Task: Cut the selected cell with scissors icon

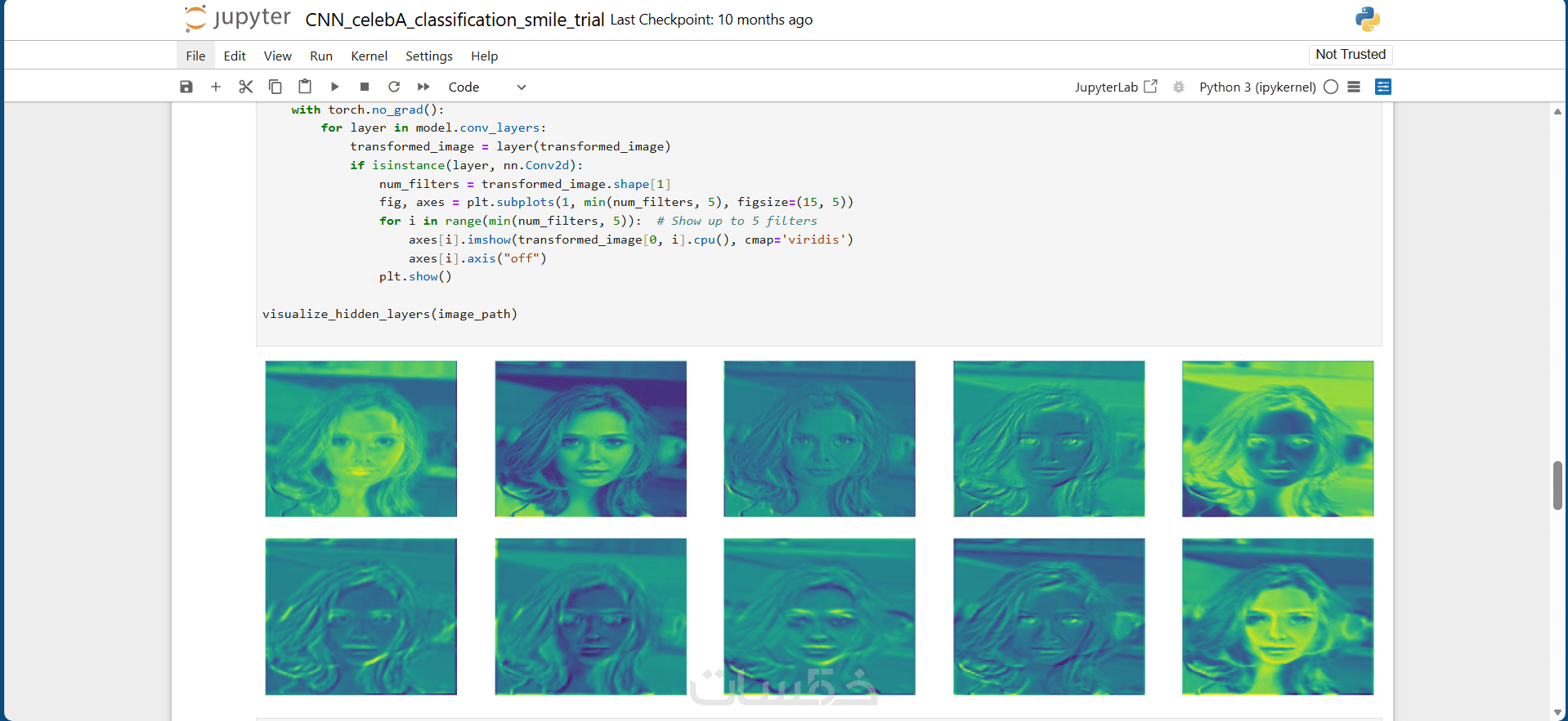Action: click(246, 87)
